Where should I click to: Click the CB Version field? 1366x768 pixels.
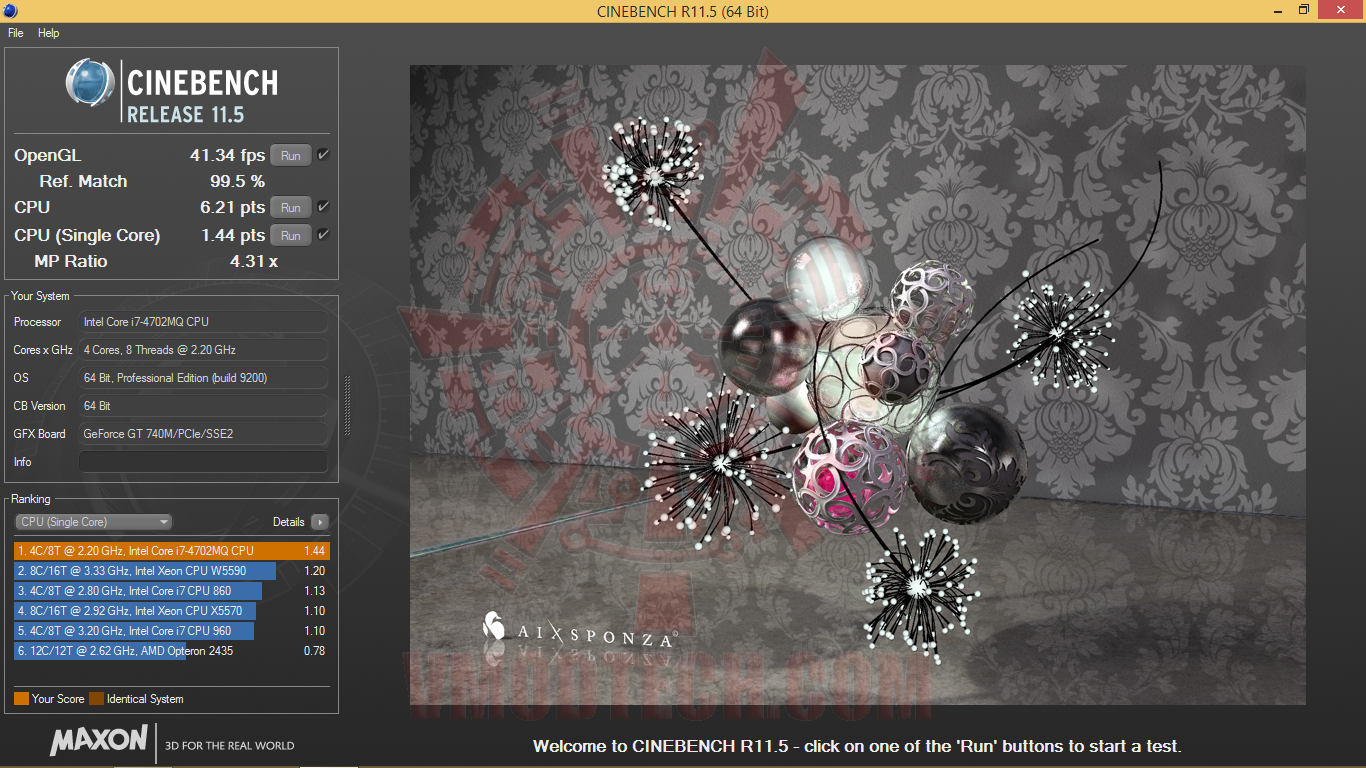[203, 406]
